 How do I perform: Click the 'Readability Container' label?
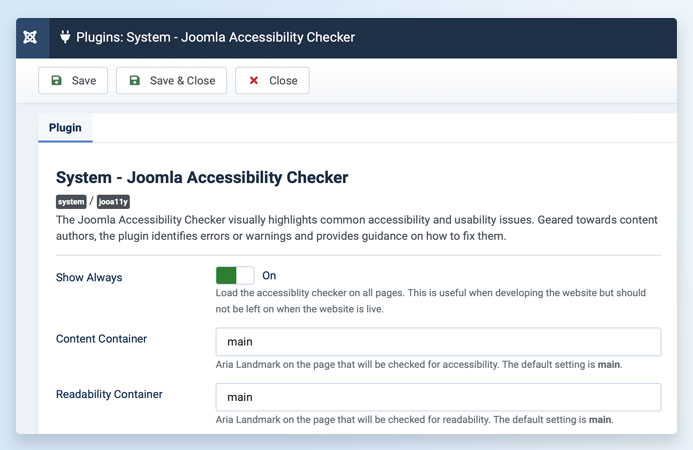(x=109, y=394)
